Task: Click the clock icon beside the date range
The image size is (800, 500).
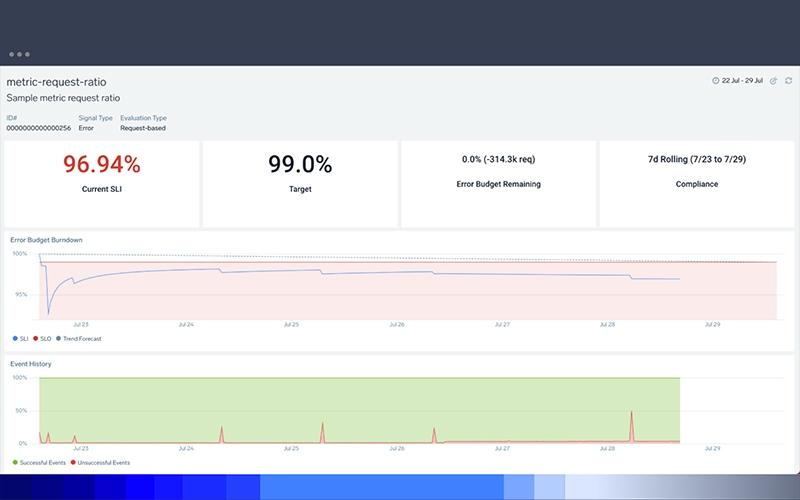Action: (715, 81)
